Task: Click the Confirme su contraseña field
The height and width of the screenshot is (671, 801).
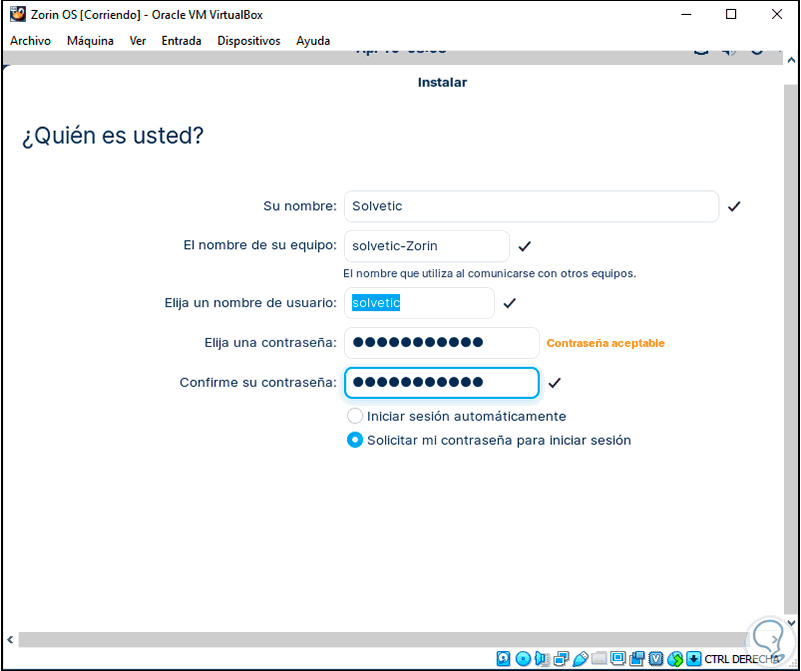Action: click(x=441, y=382)
